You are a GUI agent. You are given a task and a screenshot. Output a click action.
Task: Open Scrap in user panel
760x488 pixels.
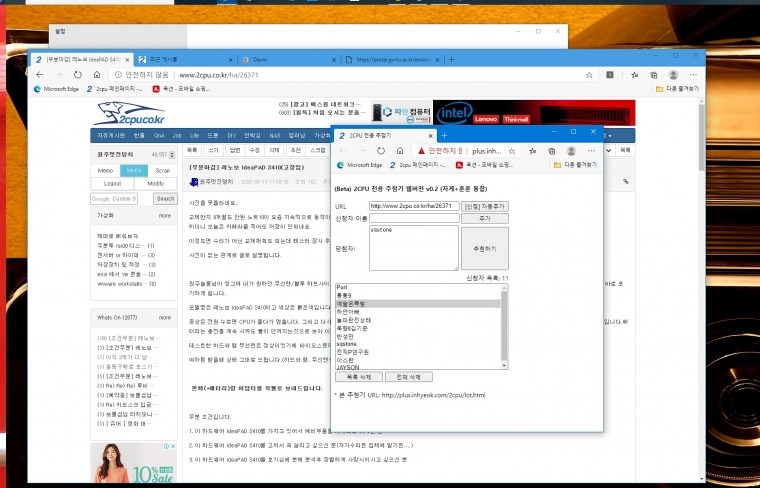tap(162, 171)
